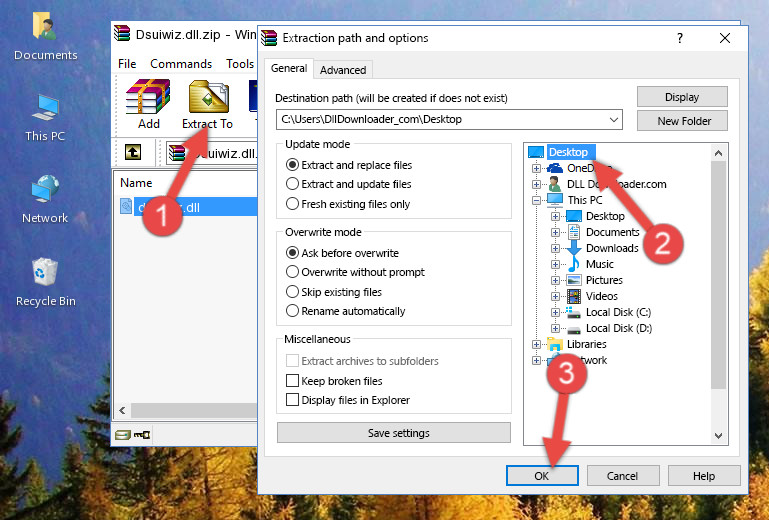Click the New Folder button
The image size is (769, 520).
682,121
